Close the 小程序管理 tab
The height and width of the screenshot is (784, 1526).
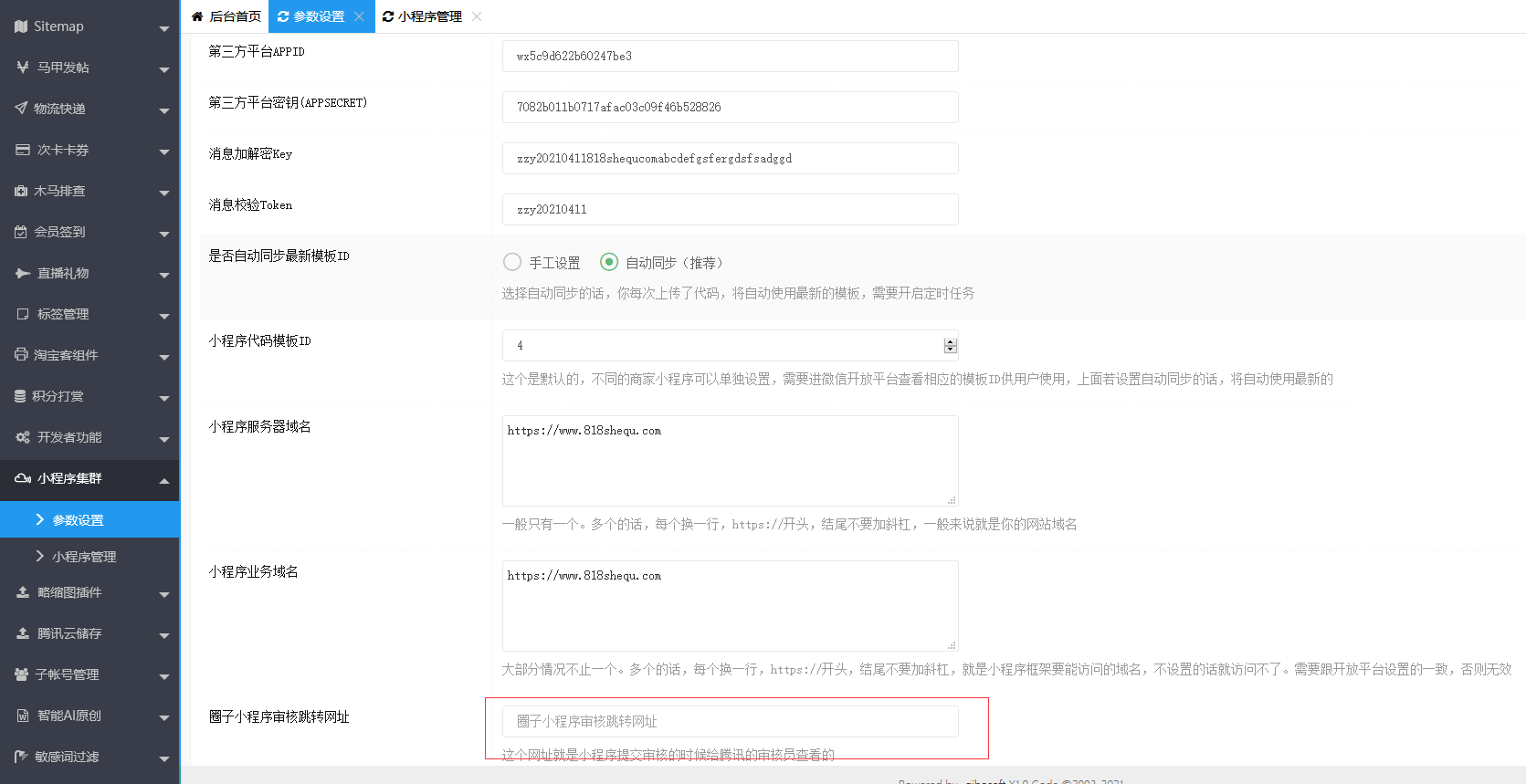pyautogui.click(x=477, y=16)
